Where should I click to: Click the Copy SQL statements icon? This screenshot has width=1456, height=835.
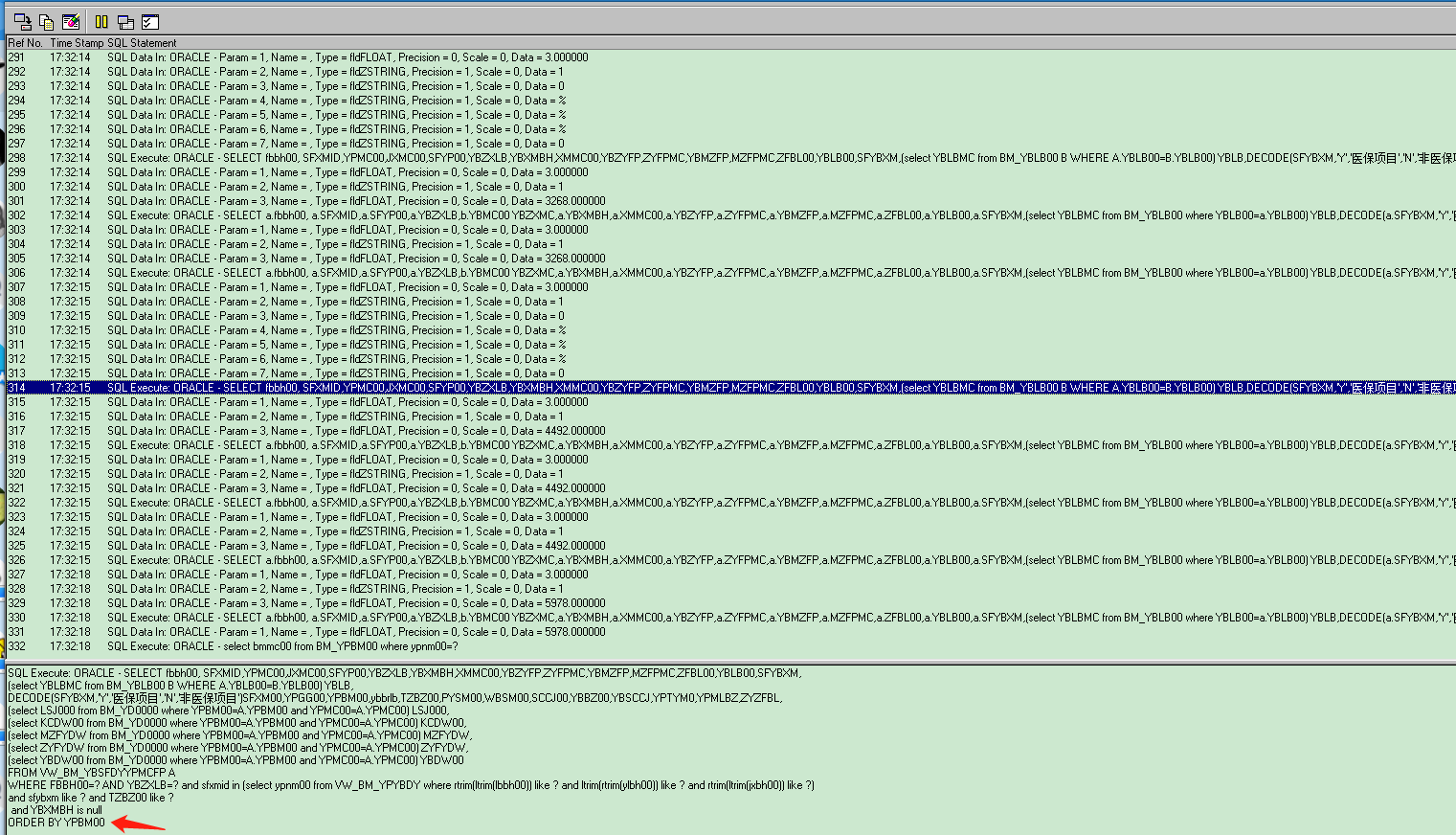point(46,22)
